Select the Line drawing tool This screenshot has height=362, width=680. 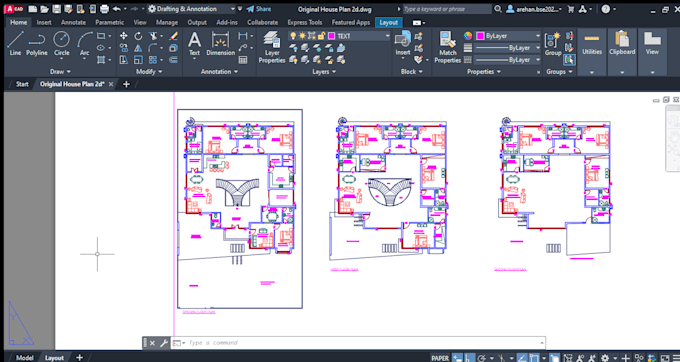[x=15, y=44]
